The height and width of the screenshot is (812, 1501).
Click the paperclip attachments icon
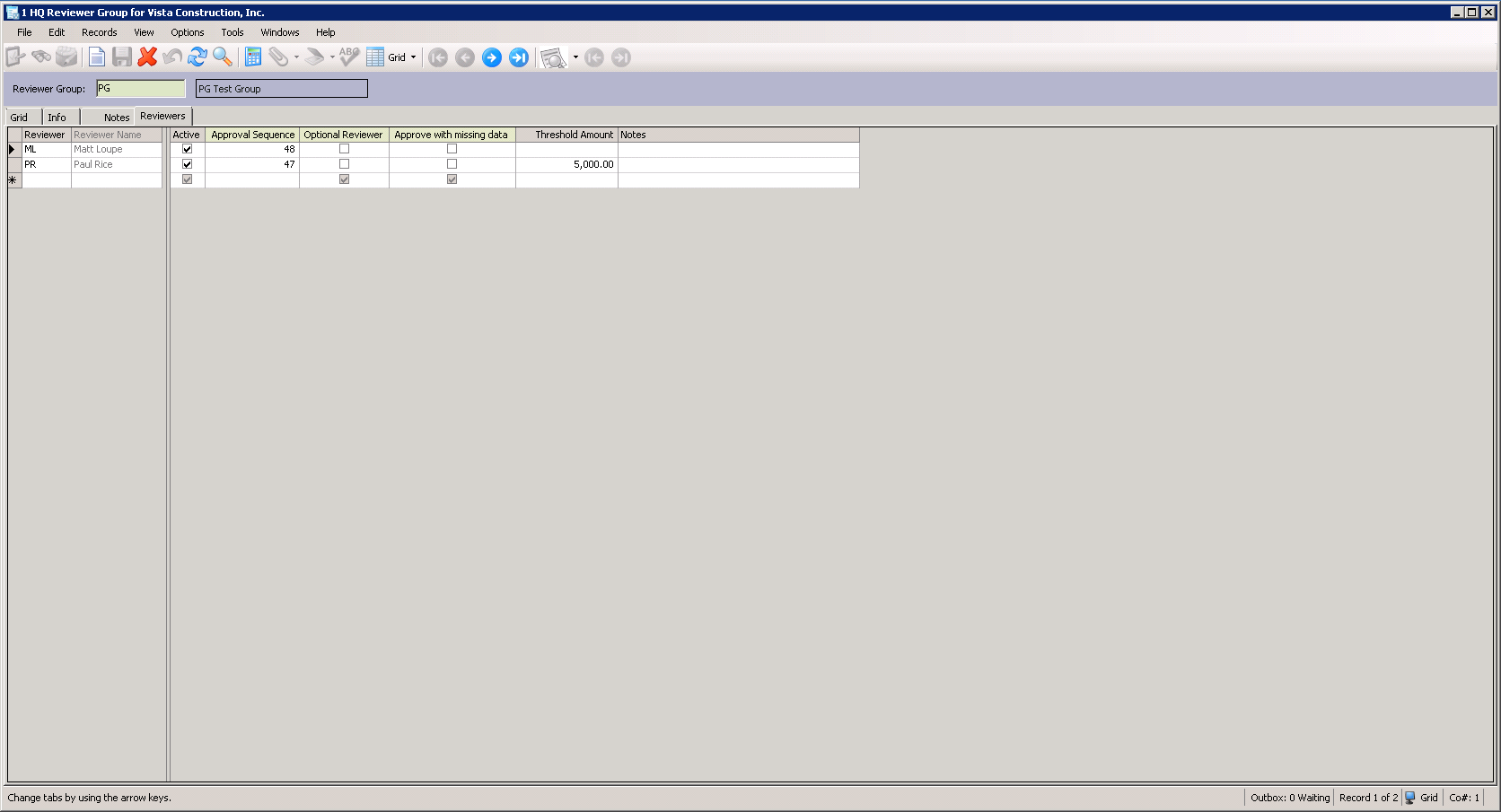point(278,57)
